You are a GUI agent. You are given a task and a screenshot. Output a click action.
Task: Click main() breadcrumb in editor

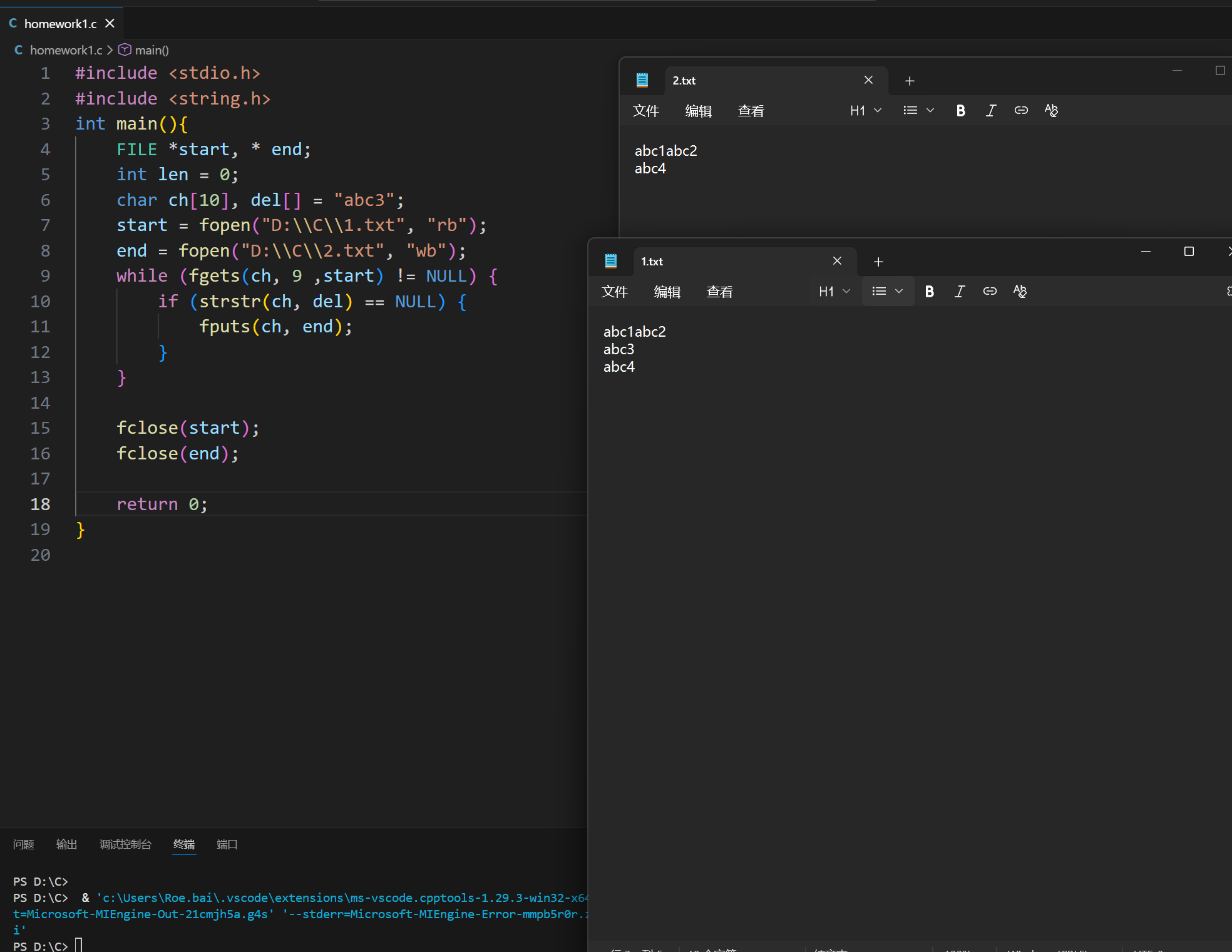coord(151,50)
